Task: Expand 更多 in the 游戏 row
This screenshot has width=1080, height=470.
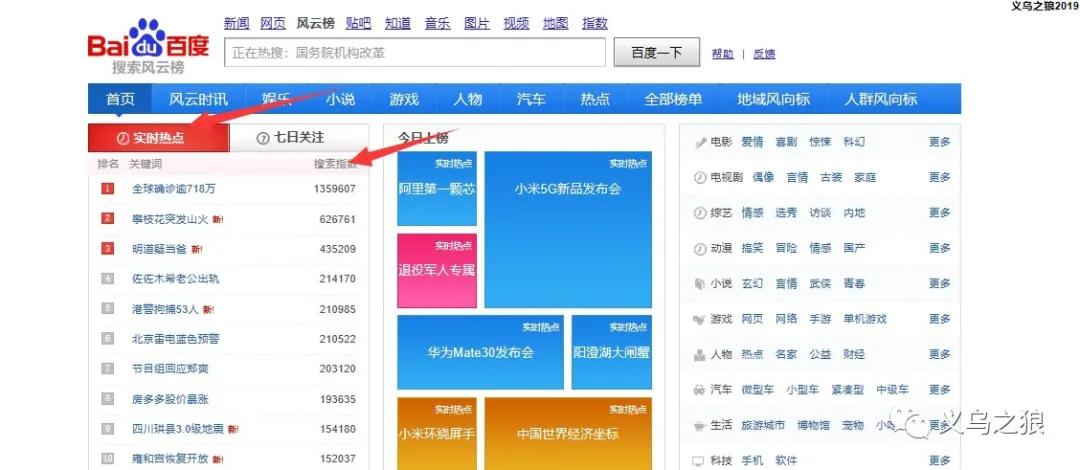Action: click(x=939, y=319)
